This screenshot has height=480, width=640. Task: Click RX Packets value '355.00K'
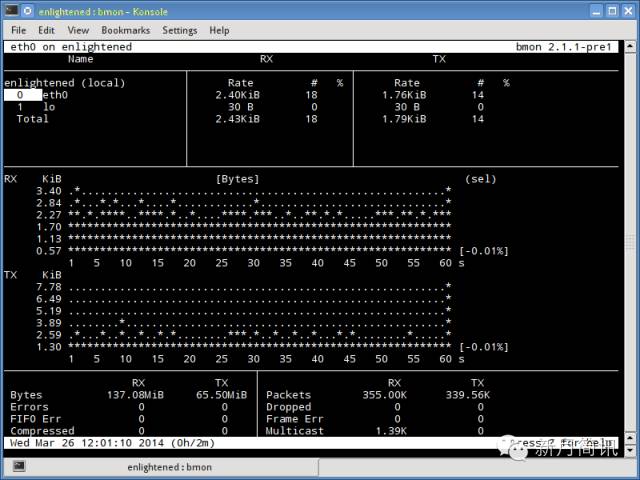pos(384,395)
